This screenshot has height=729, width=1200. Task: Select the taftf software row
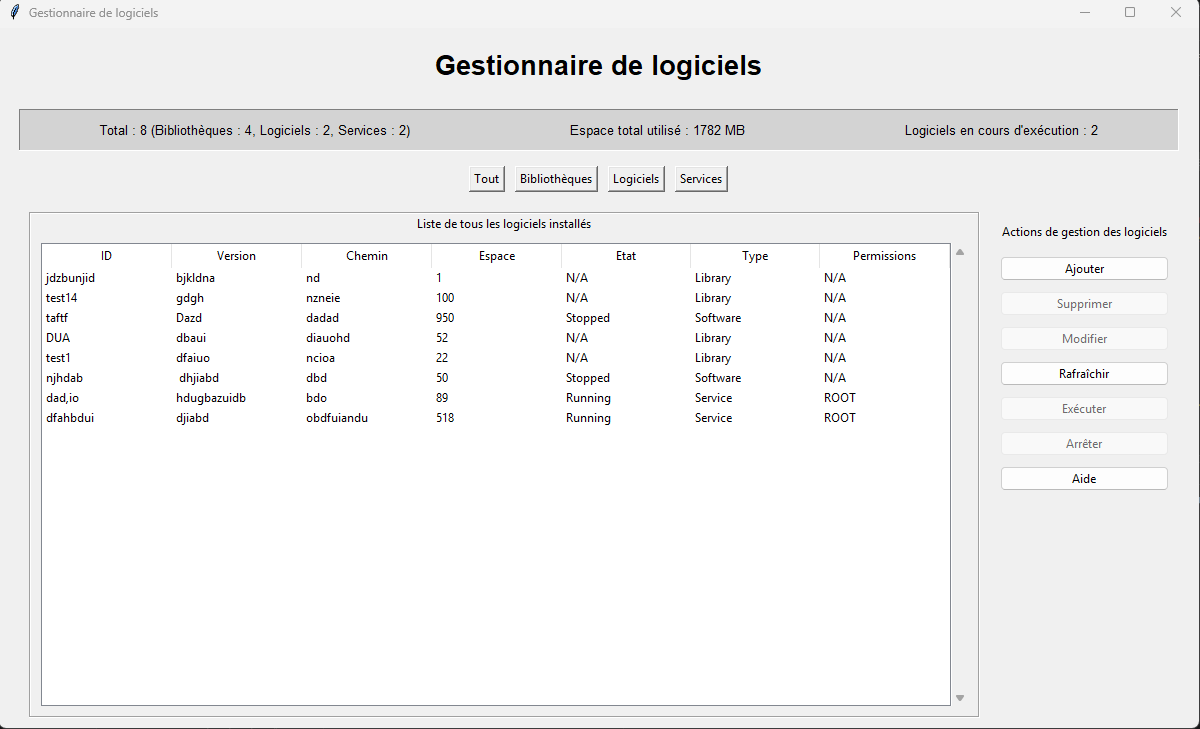[496, 318]
